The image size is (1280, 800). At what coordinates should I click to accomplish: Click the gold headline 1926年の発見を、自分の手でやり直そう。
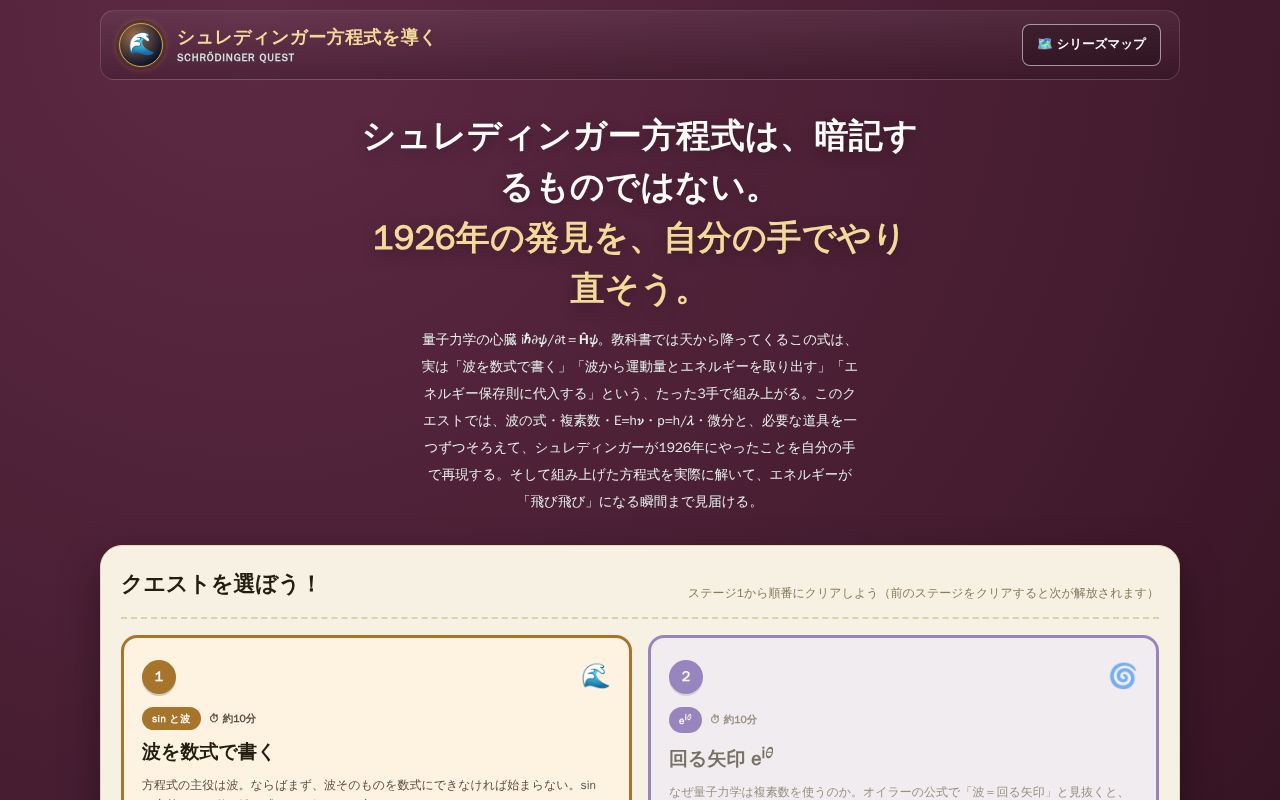pyautogui.click(x=640, y=263)
